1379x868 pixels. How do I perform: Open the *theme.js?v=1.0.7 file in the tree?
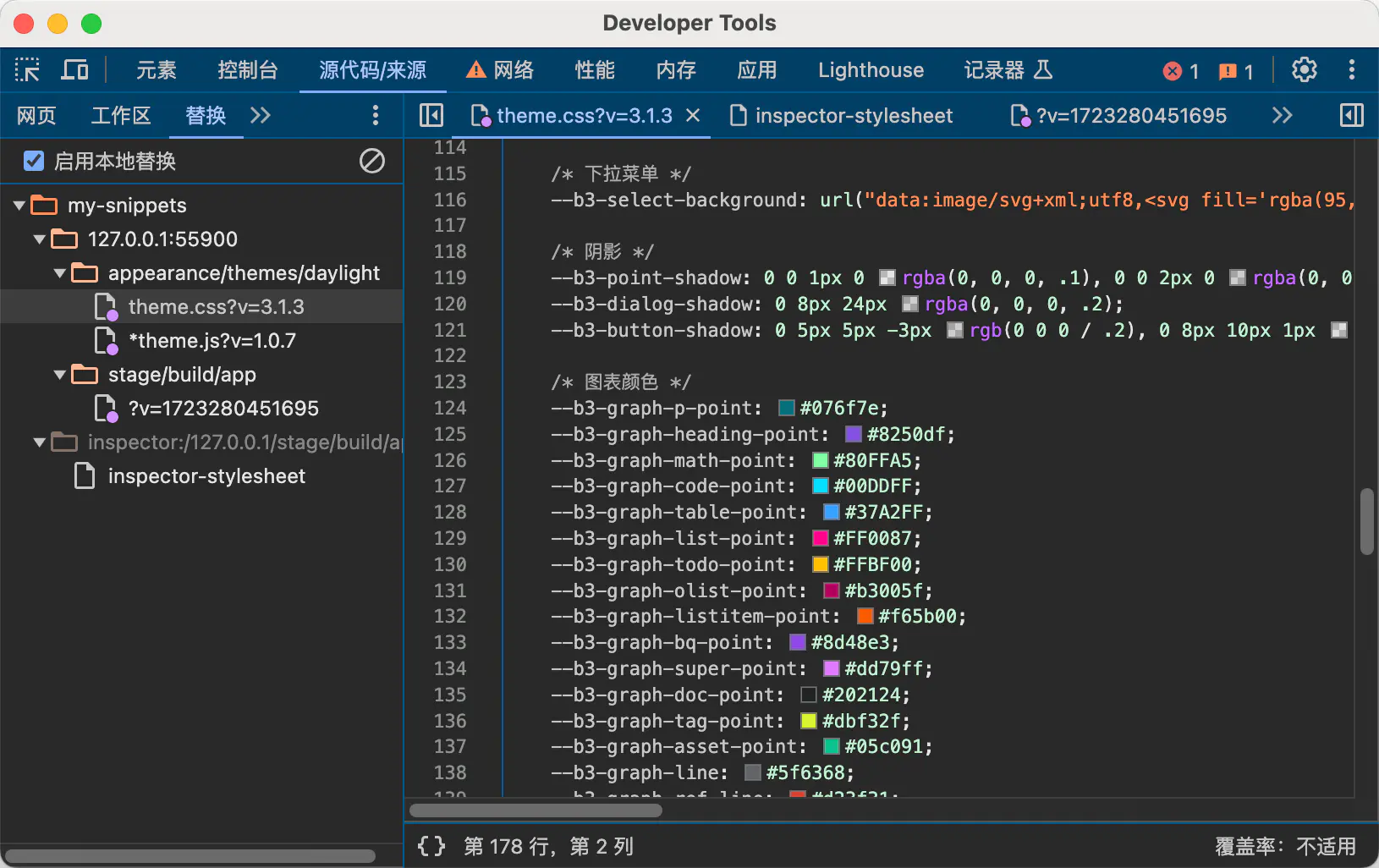coord(212,341)
